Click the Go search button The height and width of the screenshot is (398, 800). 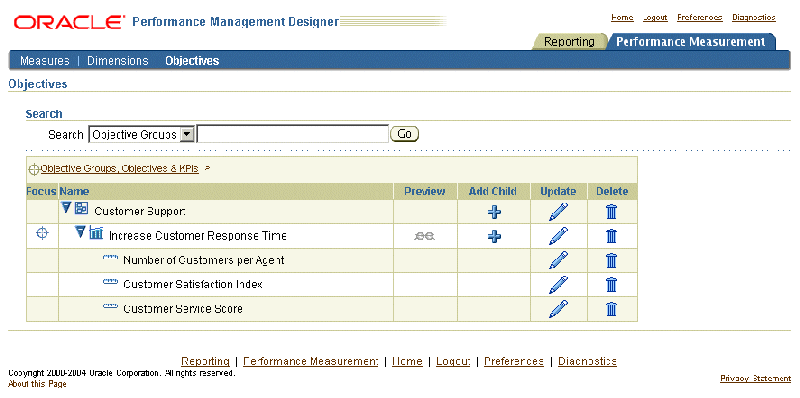pos(405,134)
